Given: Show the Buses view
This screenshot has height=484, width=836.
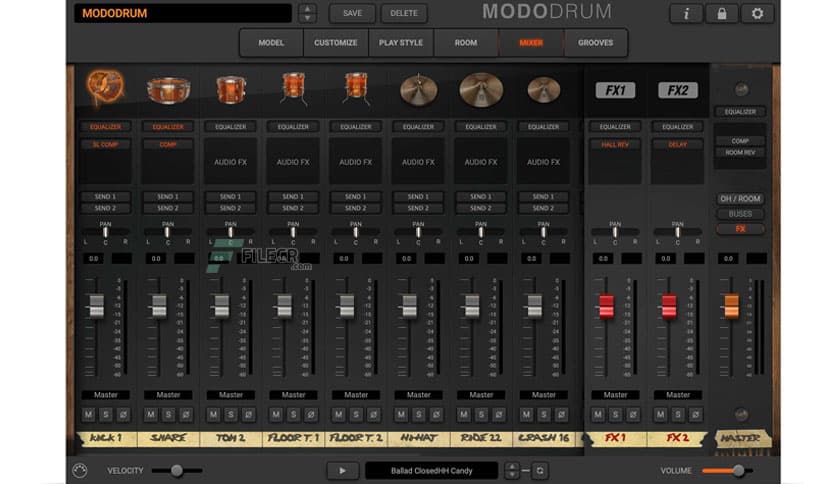Looking at the screenshot, I should (x=740, y=214).
